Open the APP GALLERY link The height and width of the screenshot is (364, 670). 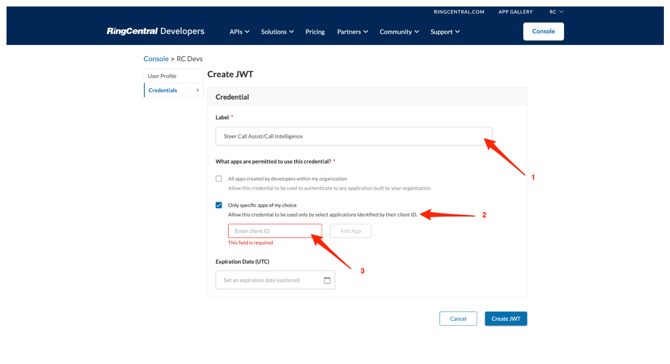click(515, 12)
